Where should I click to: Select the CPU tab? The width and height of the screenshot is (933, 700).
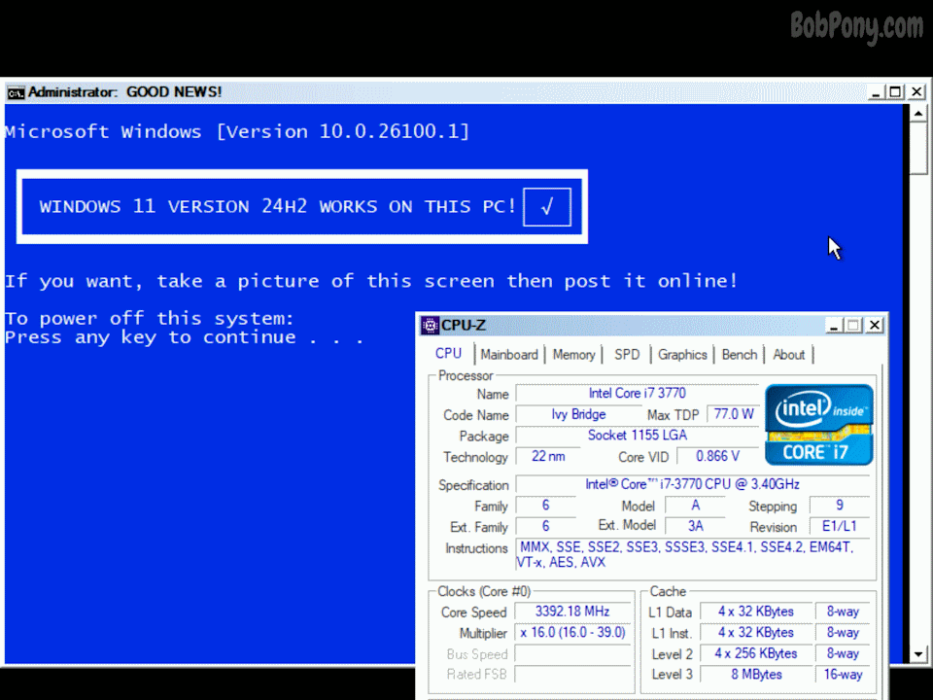(447, 353)
